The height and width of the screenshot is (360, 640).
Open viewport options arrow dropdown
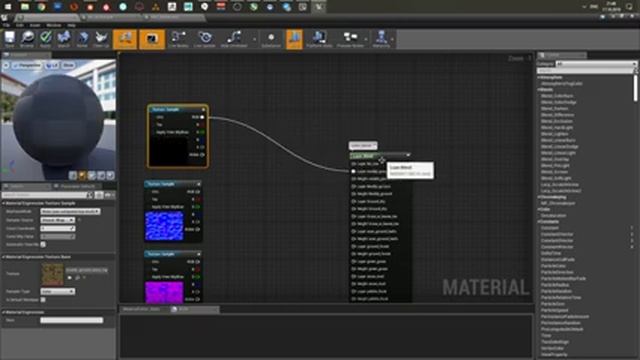pos(6,65)
